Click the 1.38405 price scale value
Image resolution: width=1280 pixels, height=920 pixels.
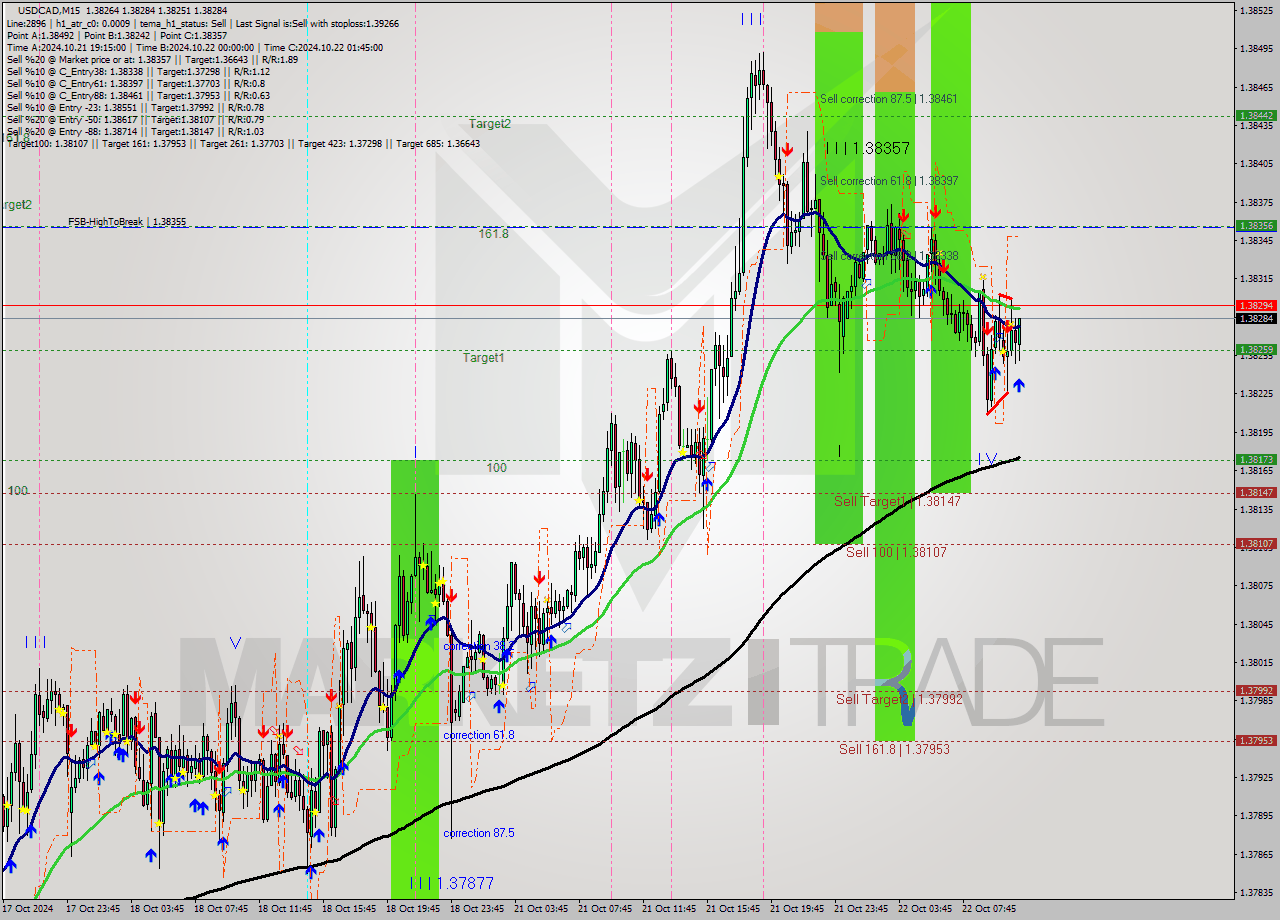pos(1256,163)
